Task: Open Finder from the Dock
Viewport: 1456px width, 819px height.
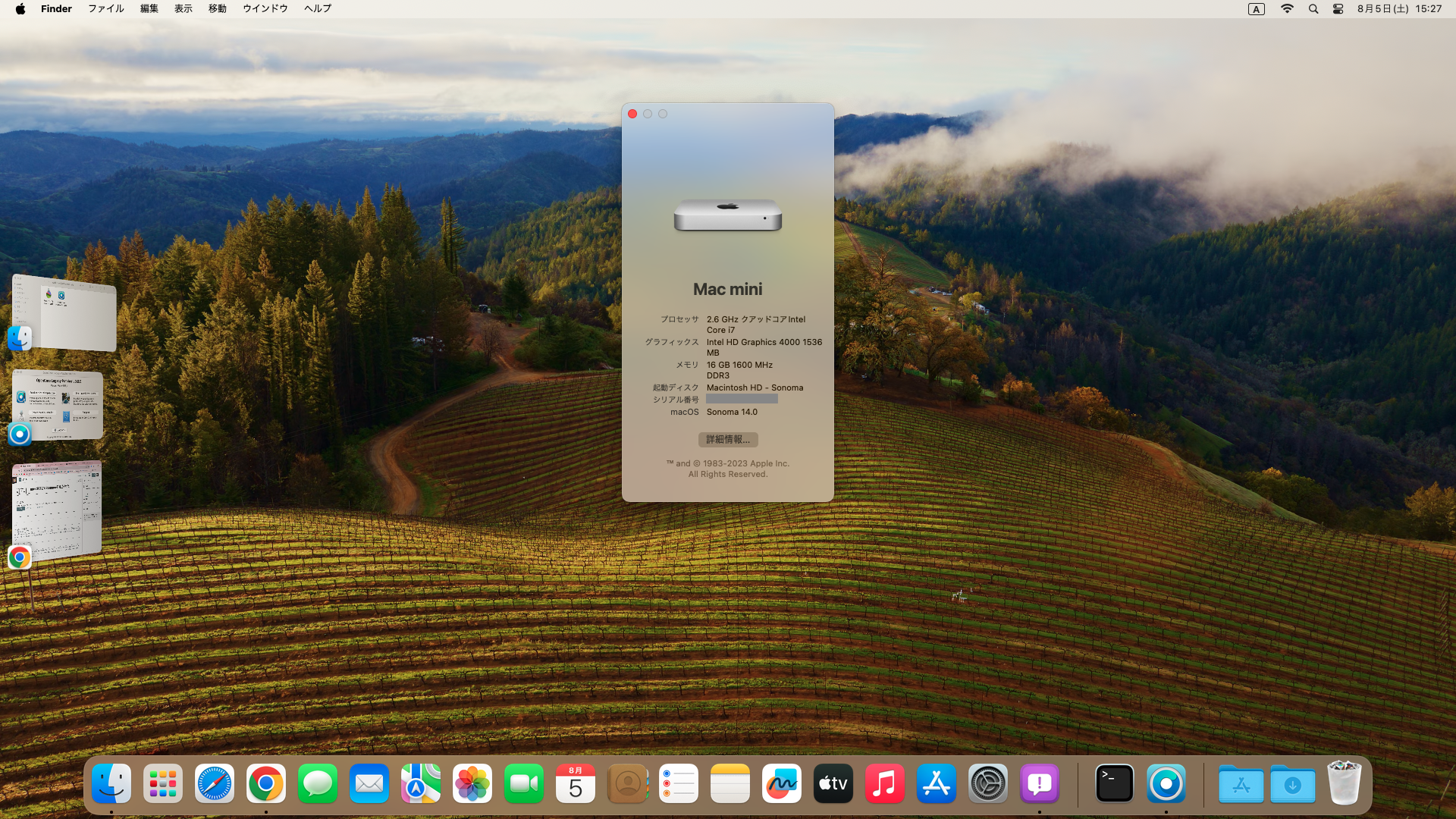Action: [x=111, y=783]
